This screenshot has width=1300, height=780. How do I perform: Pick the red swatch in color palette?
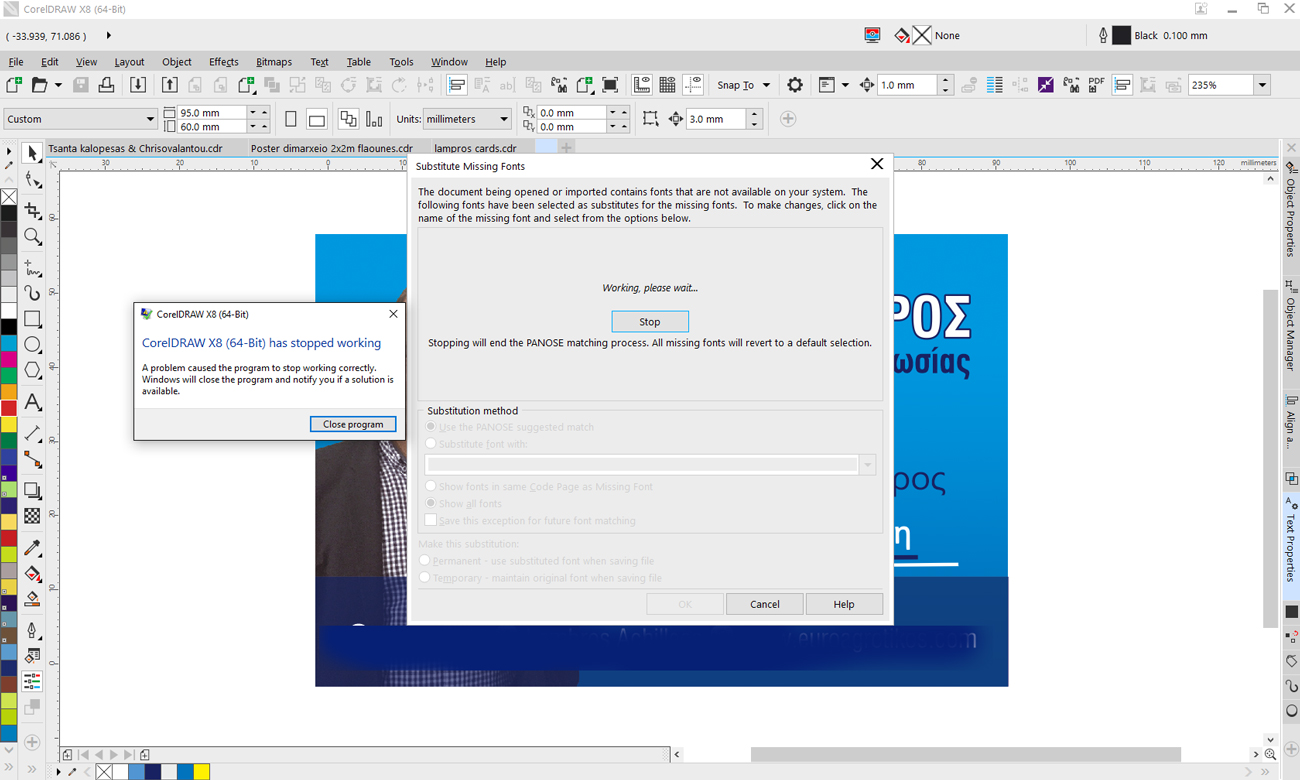tap(8, 408)
